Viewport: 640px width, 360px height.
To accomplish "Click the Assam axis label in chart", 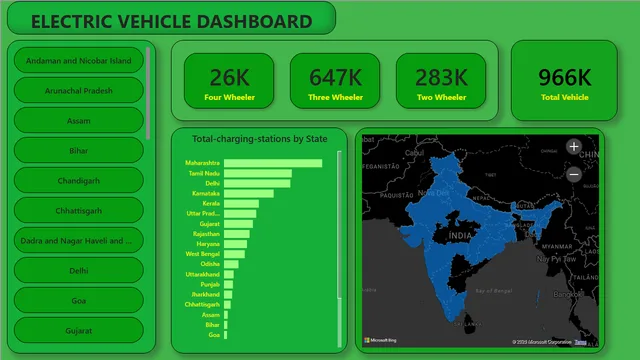I will pos(211,315).
